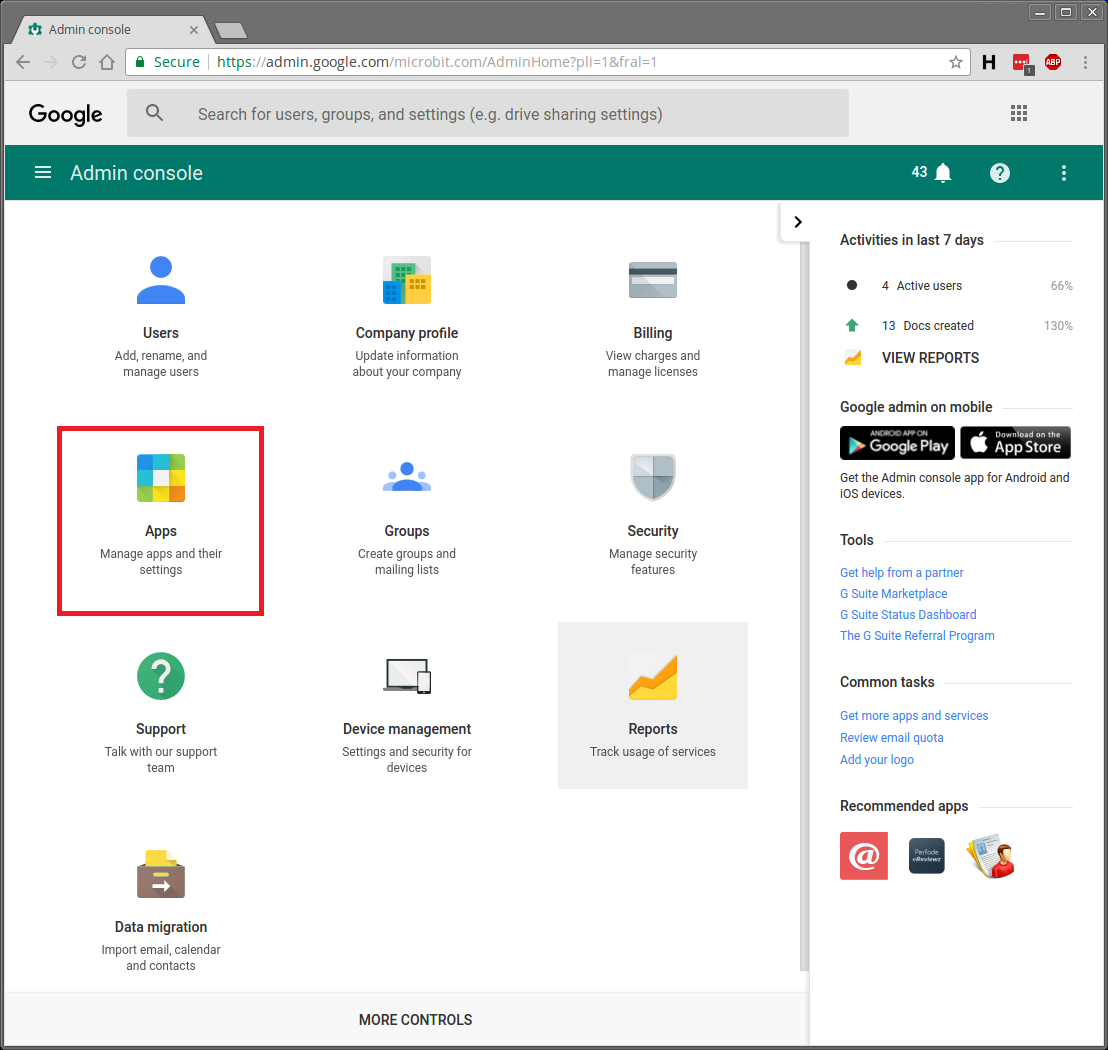Show notifications via the bell icon

coord(943,172)
